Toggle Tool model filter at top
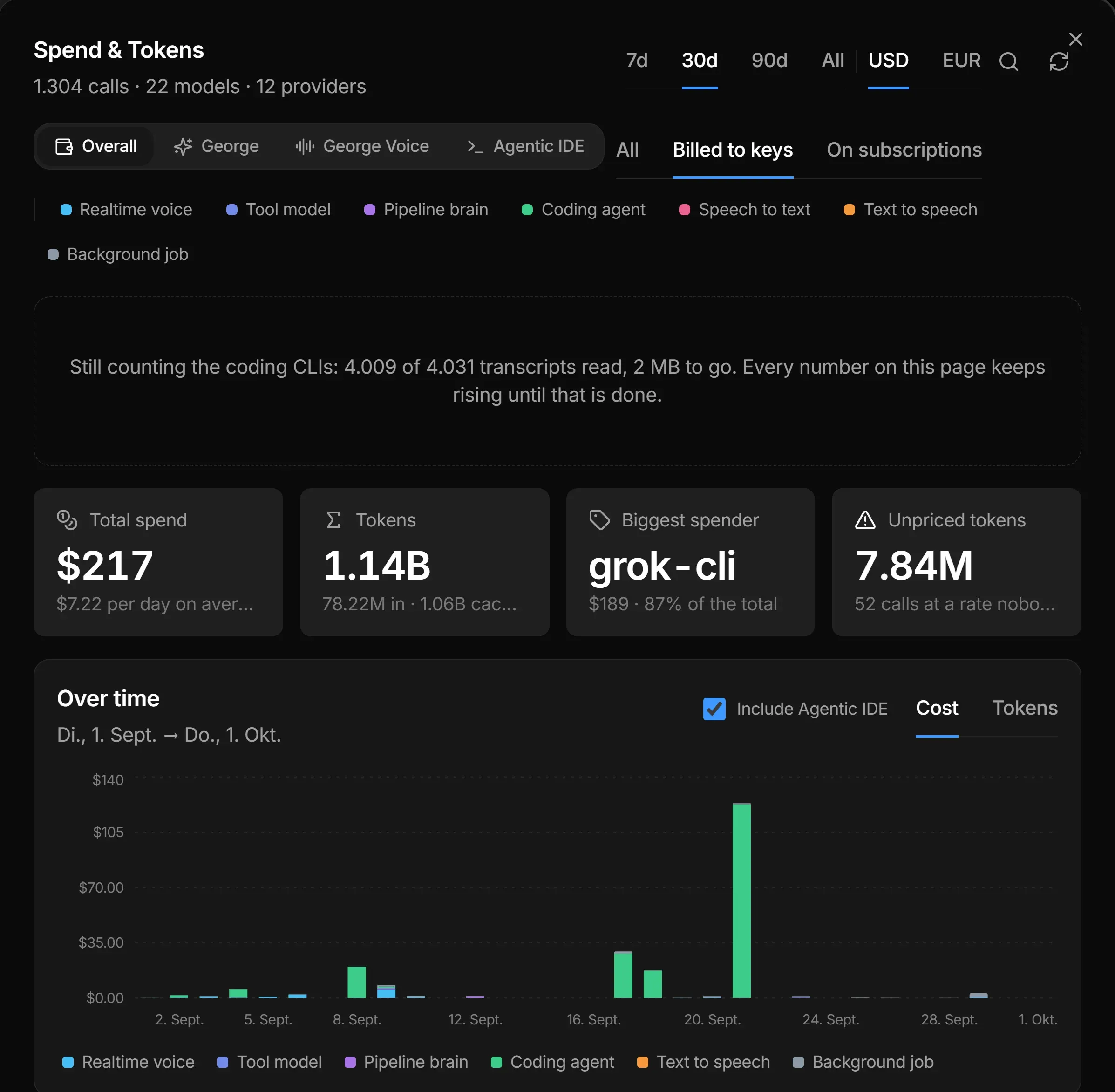 click(x=278, y=209)
